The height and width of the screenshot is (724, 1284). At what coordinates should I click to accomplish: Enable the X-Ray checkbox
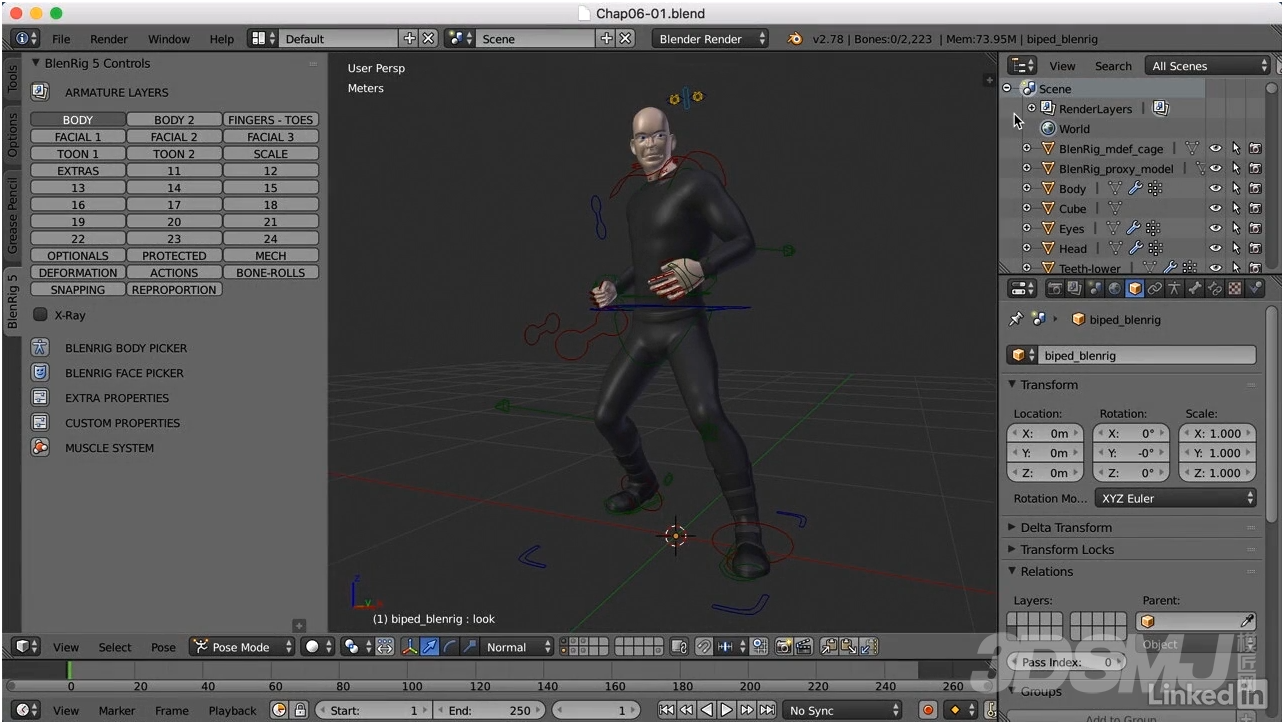(x=40, y=315)
